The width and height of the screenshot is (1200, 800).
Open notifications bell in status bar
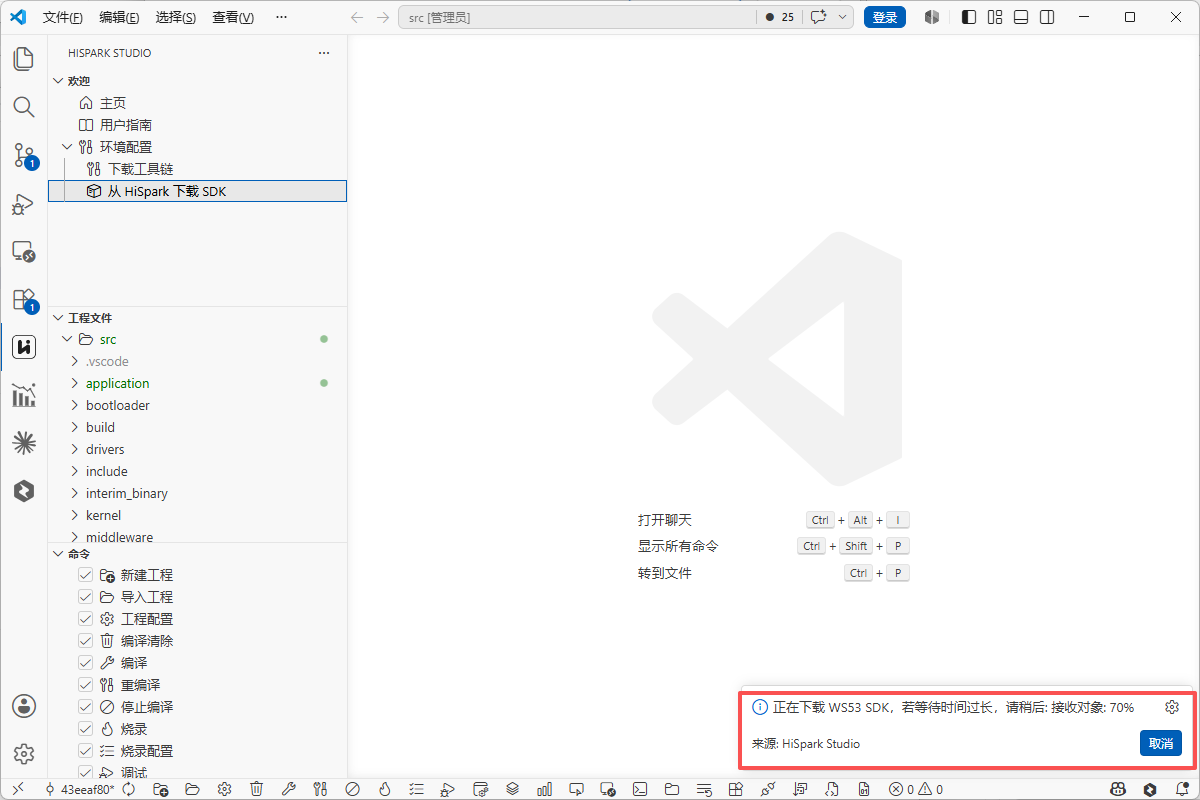[1182, 789]
